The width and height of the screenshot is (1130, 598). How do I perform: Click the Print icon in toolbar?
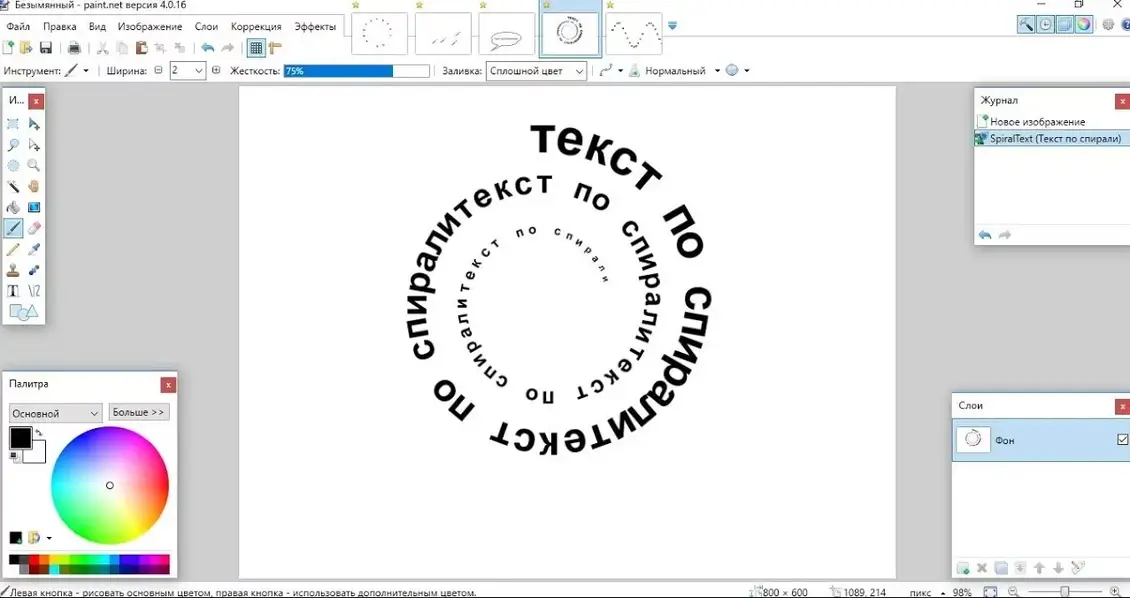pyautogui.click(x=74, y=48)
